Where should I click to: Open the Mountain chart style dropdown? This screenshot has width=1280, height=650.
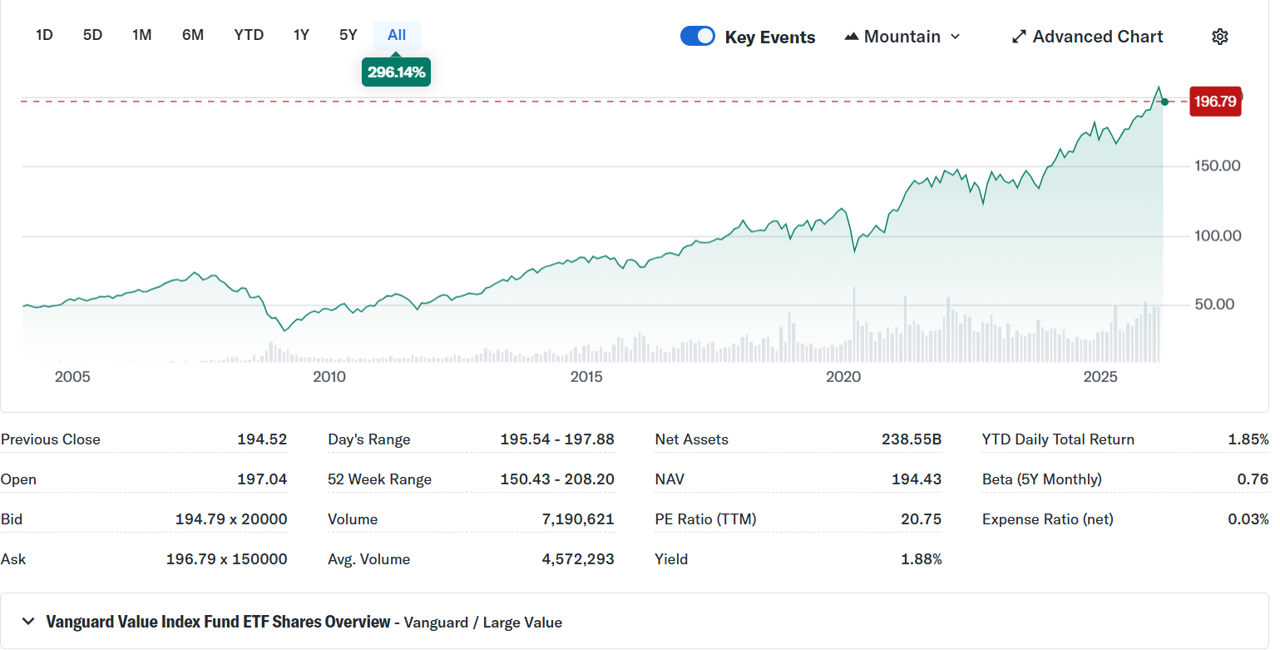tap(902, 37)
